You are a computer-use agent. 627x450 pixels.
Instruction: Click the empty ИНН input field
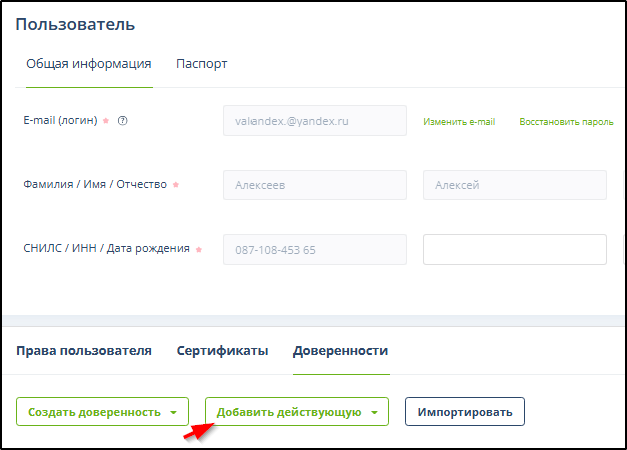coord(514,249)
